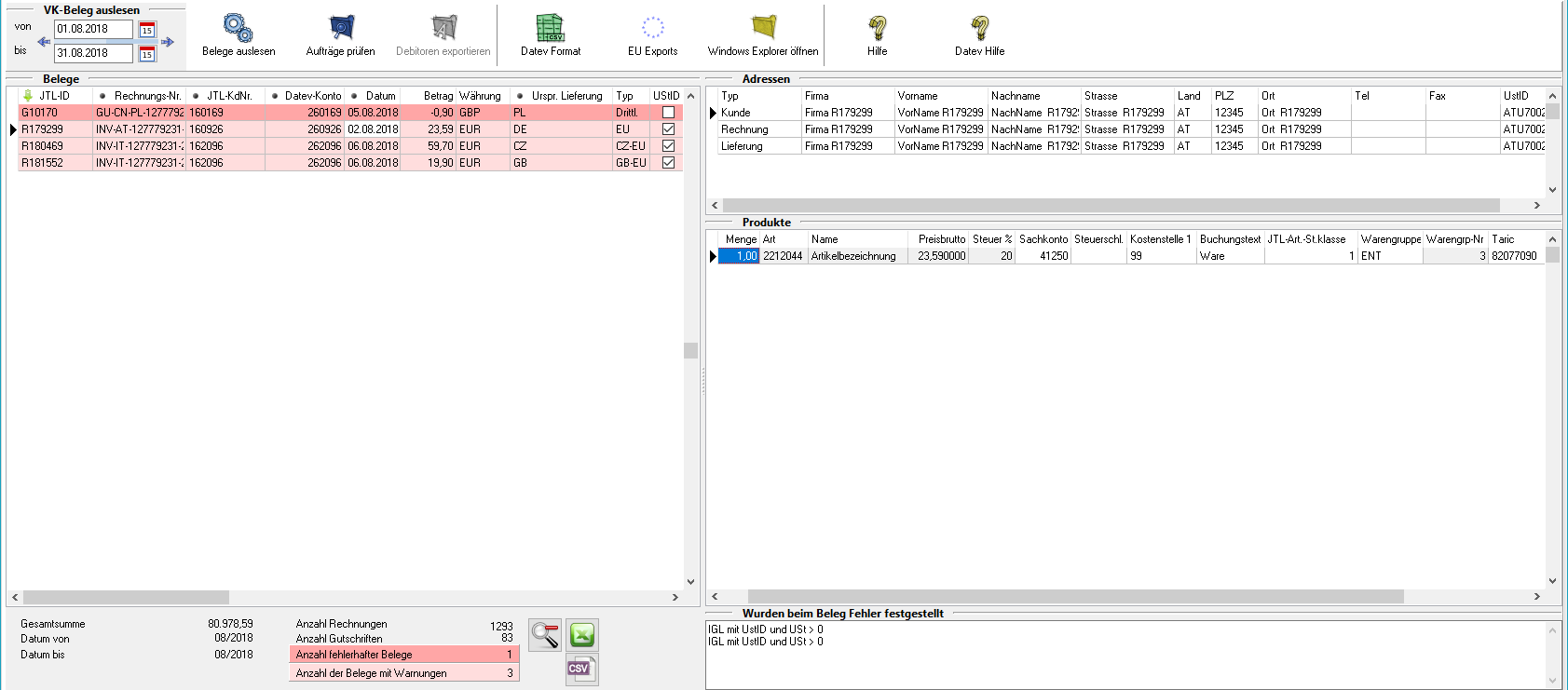The width and height of the screenshot is (1568, 690).
Task: Open the calendar picker for the von date
Action: coord(147,30)
